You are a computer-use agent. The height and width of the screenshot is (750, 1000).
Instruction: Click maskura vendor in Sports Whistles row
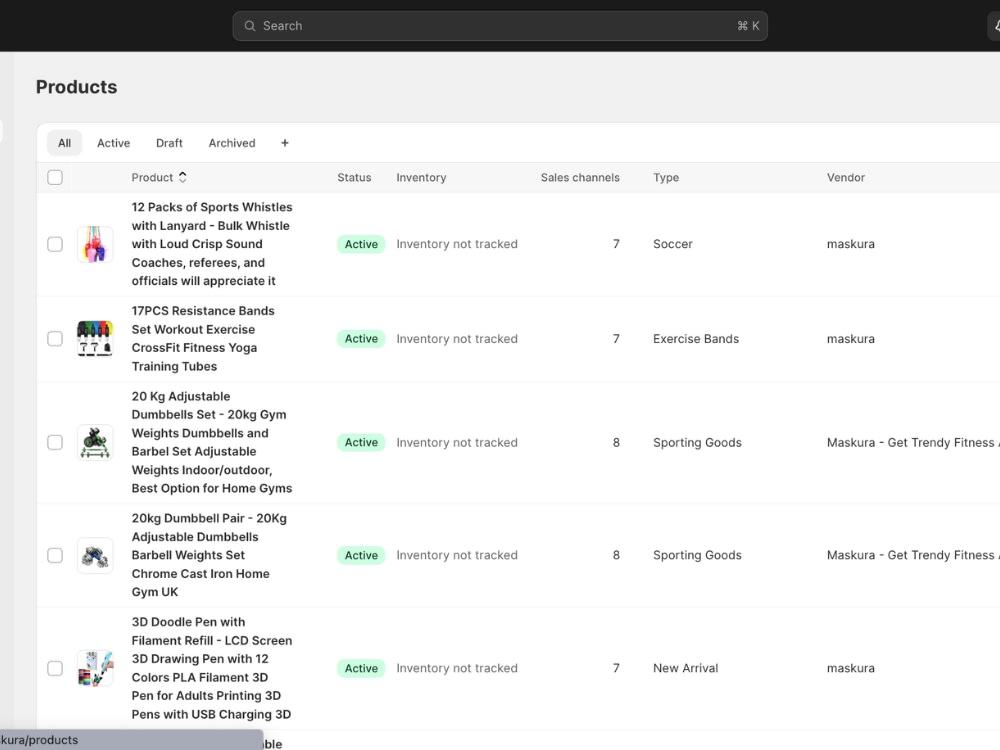[x=851, y=244]
